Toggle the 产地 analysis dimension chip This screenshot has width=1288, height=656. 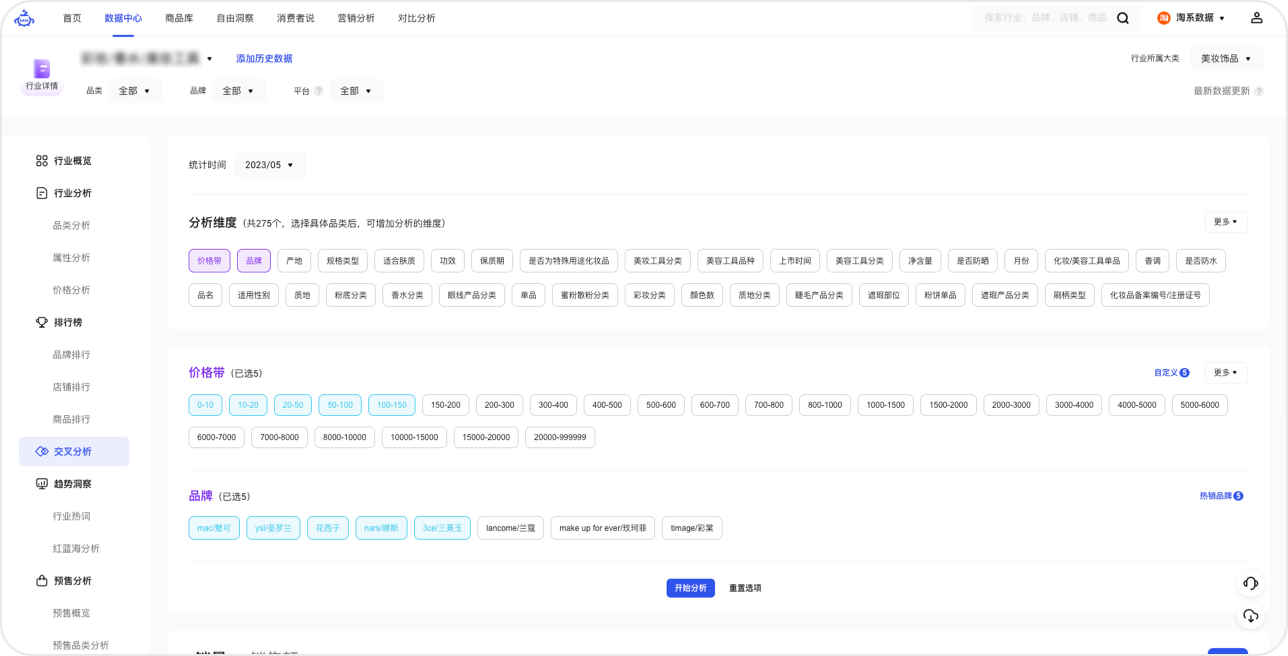tap(294, 261)
